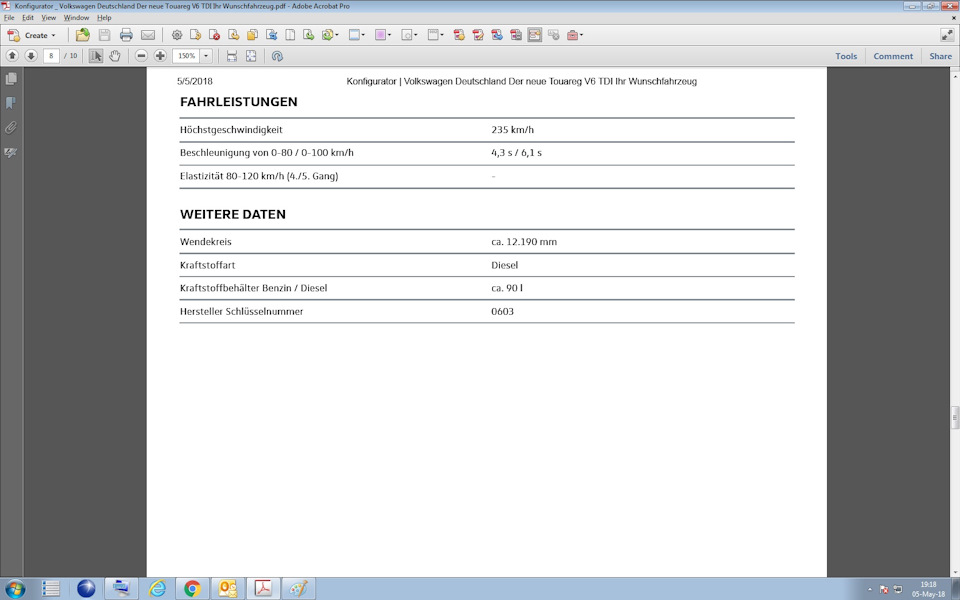This screenshot has width=960, height=600.
Task: Open the File menu
Action: click(9, 18)
